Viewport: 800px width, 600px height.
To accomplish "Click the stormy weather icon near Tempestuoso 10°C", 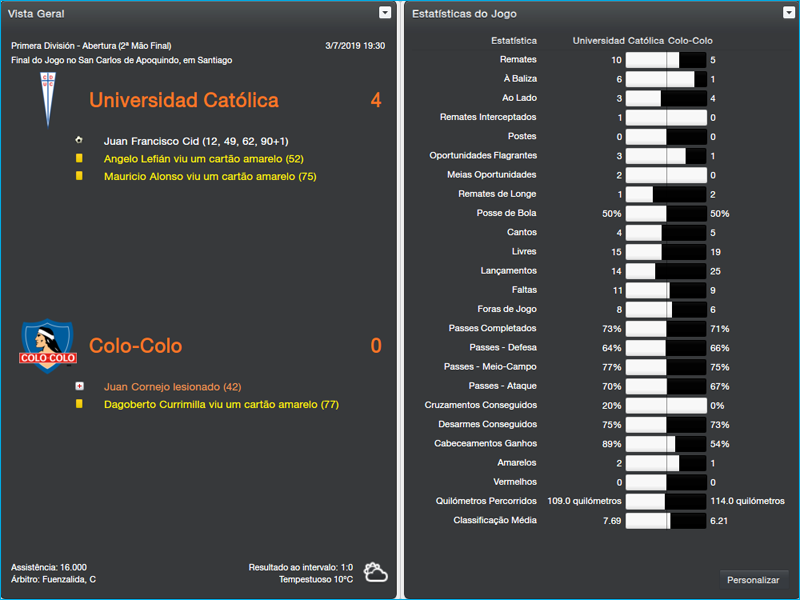I will (375, 569).
